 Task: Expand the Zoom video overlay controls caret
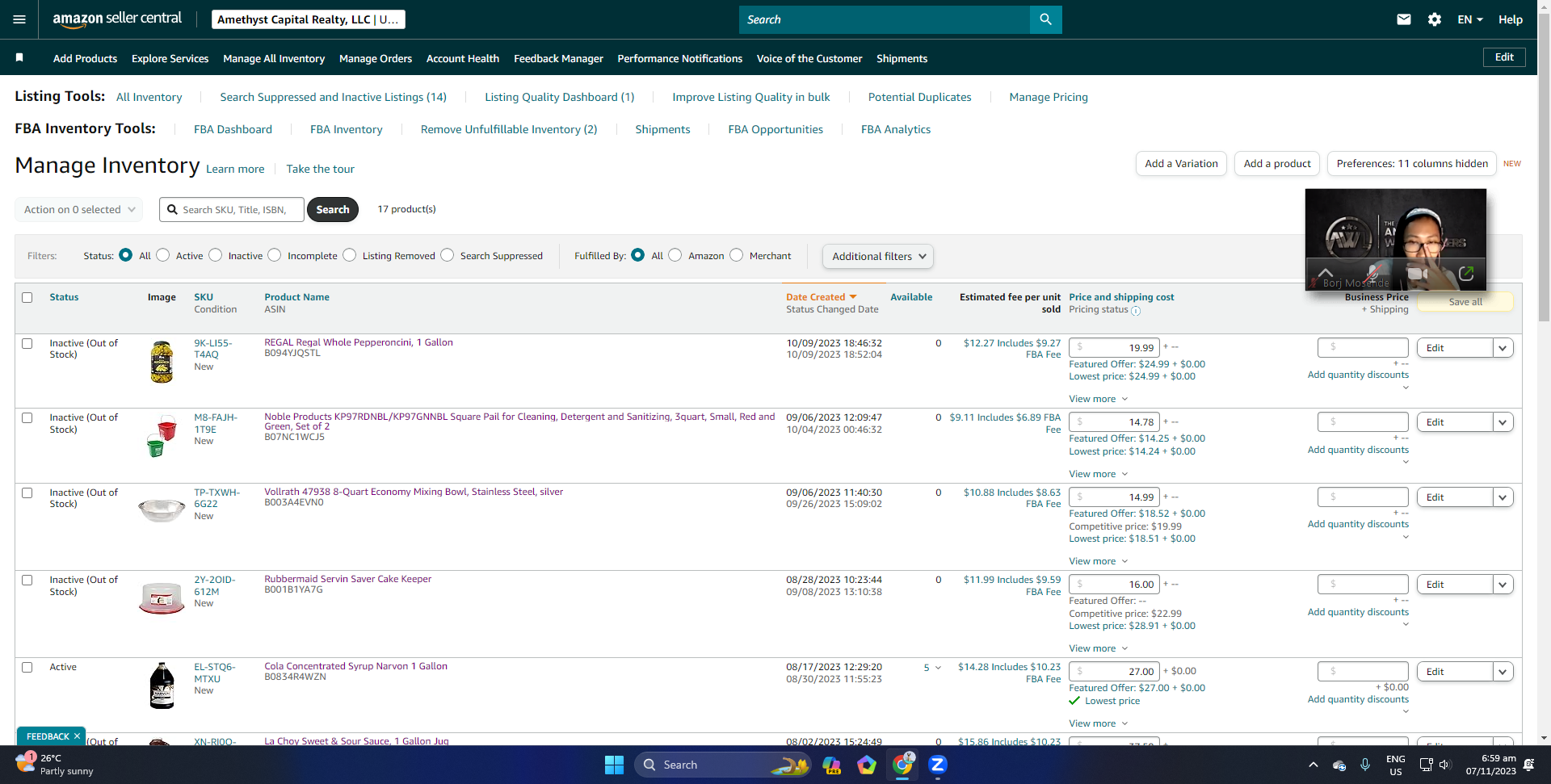[1326, 273]
